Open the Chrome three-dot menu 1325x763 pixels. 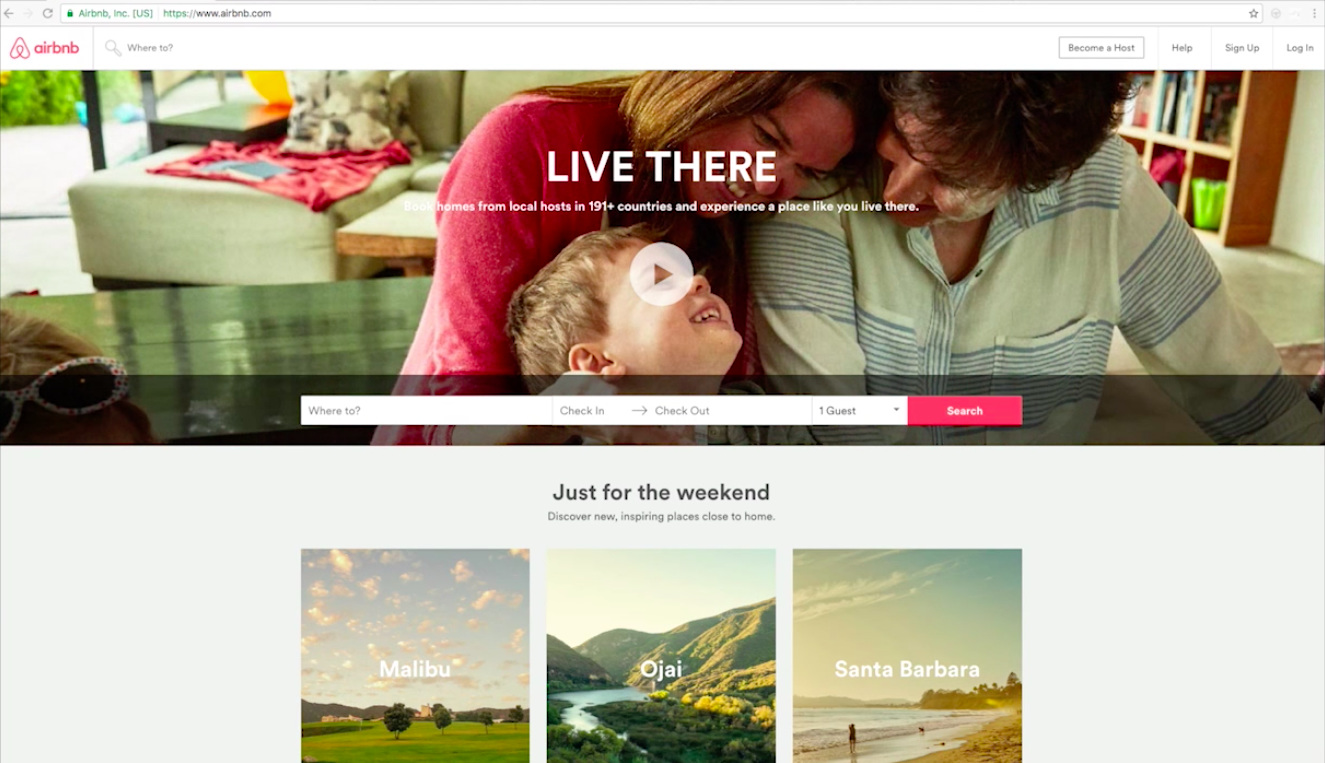(1314, 14)
